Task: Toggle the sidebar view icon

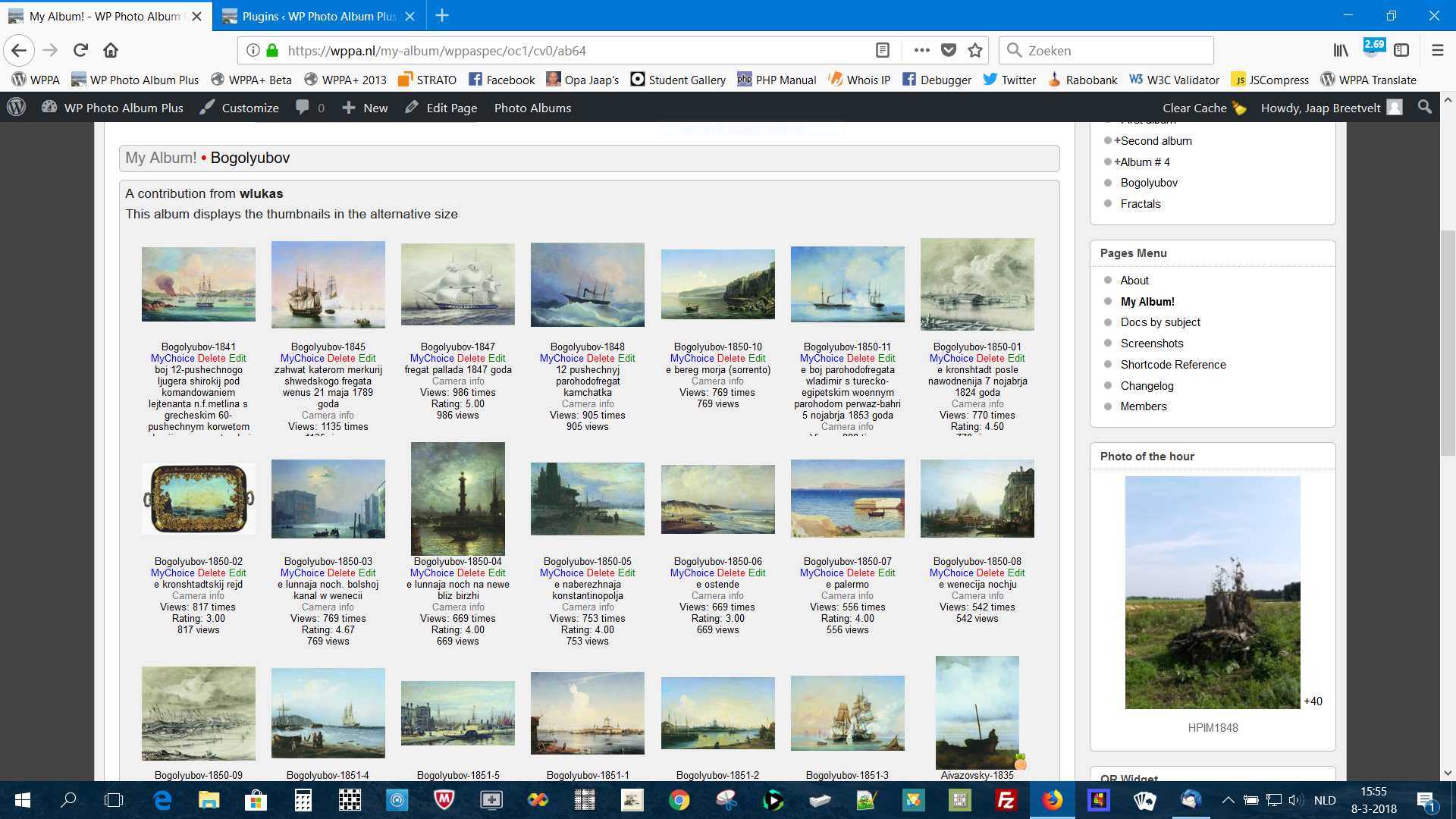Action: click(1401, 51)
